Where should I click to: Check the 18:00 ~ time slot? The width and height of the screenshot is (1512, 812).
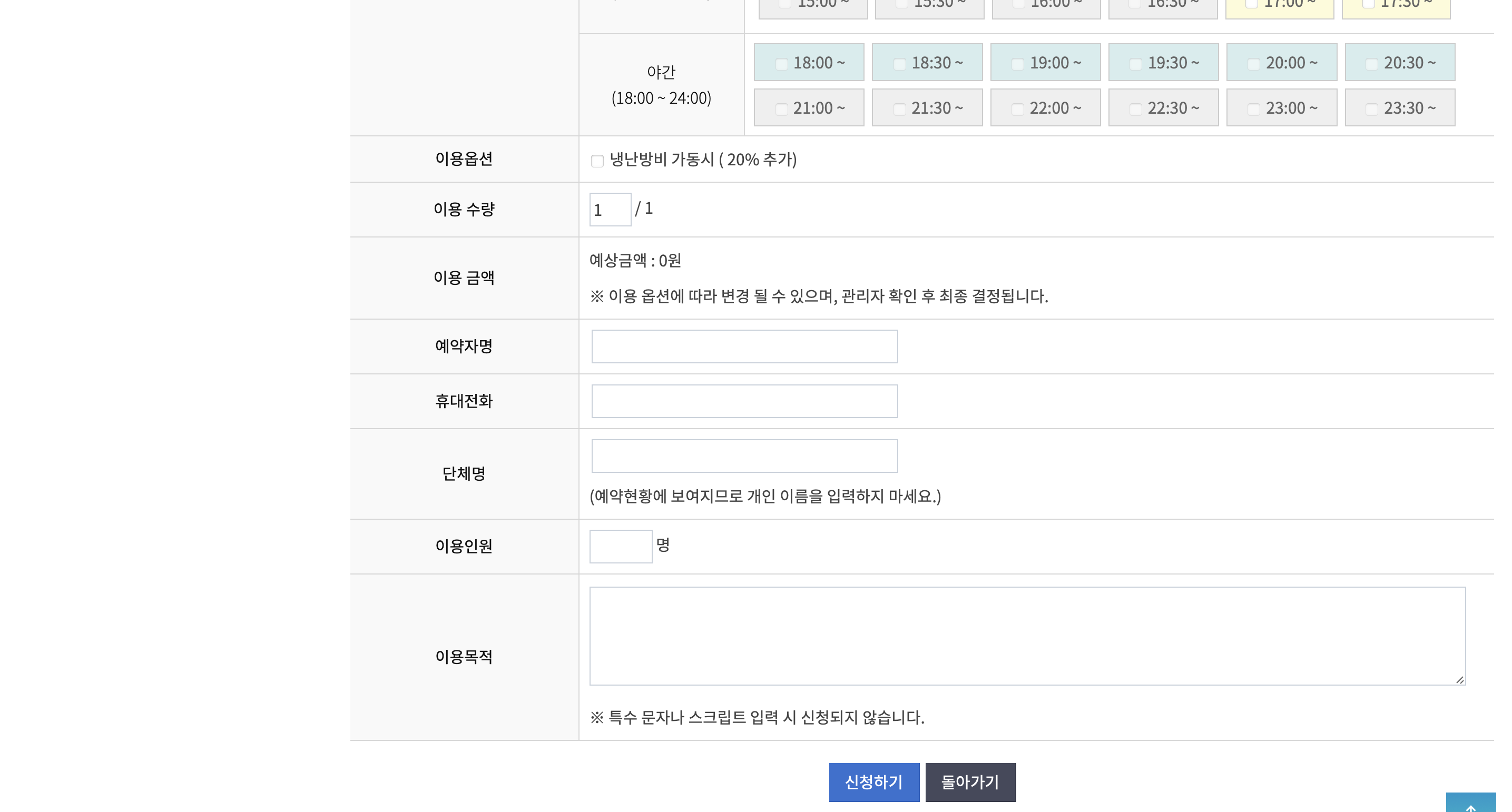click(781, 64)
